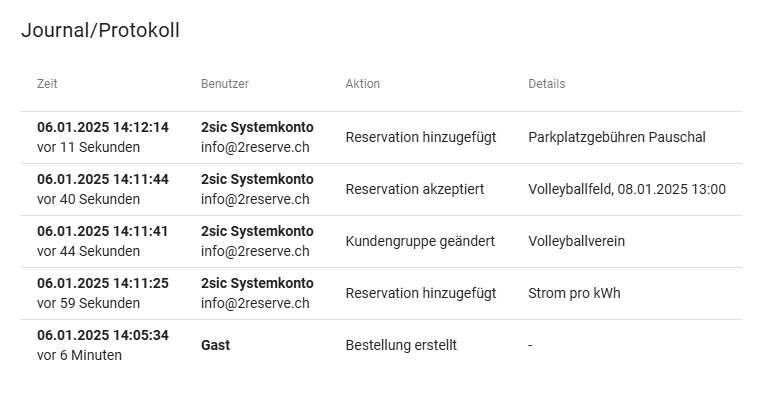763x401 pixels.
Task: Click the Details column header
Action: [x=546, y=84]
